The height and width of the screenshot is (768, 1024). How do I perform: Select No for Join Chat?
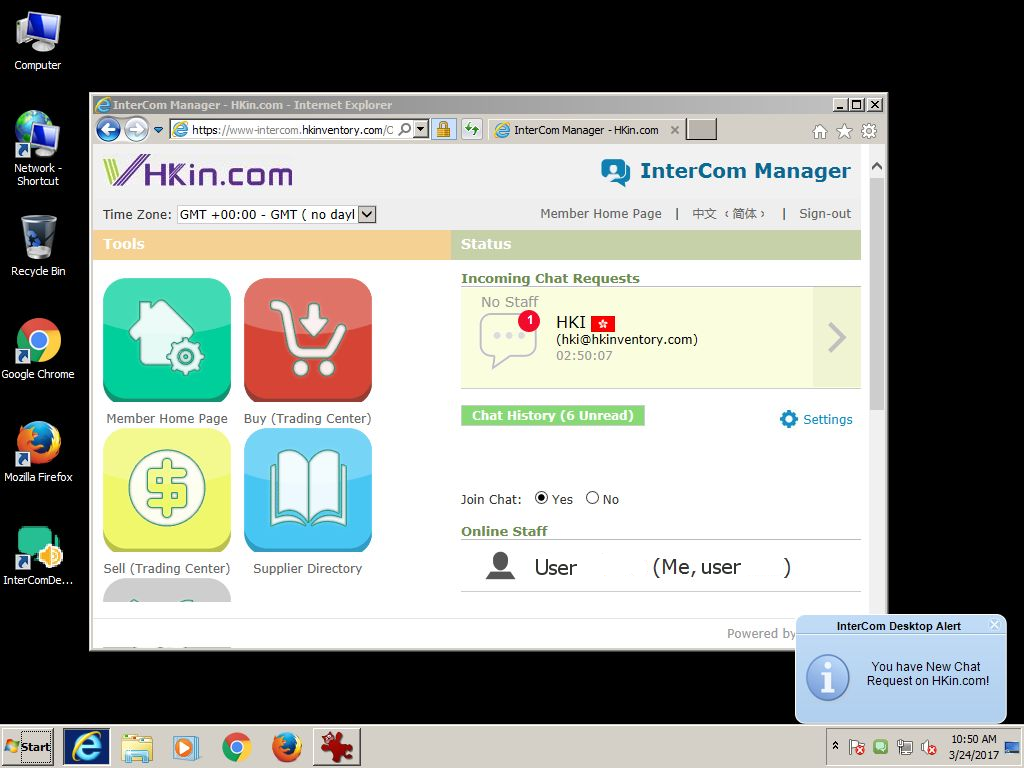coord(593,498)
